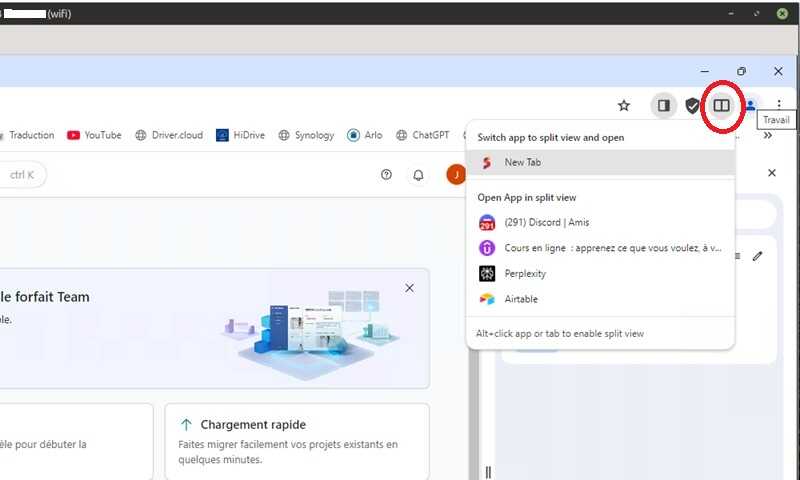Bookmark this page with the star icon
800x480 pixels.
[623, 106]
